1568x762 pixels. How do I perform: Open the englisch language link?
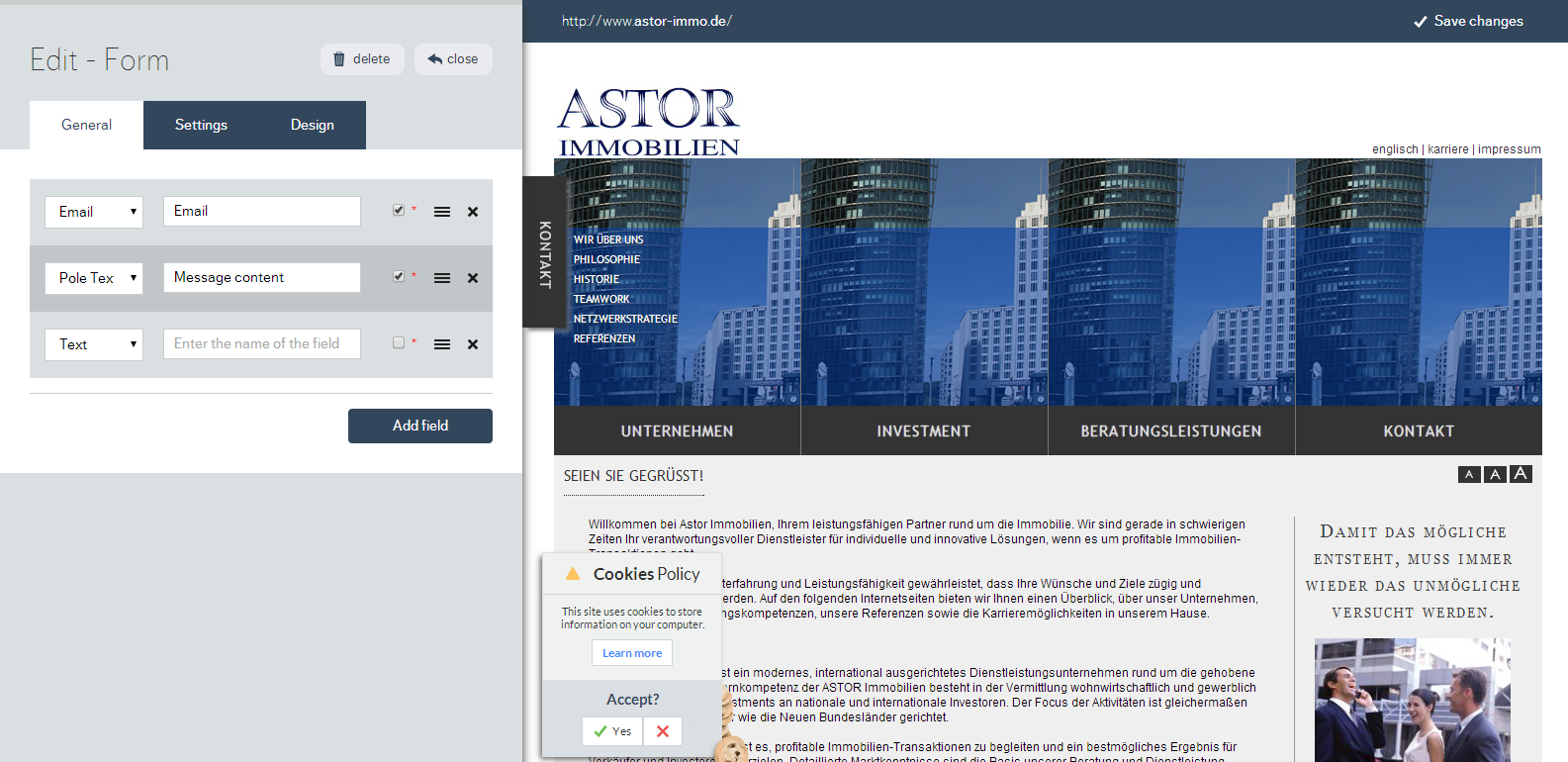pos(1395,149)
